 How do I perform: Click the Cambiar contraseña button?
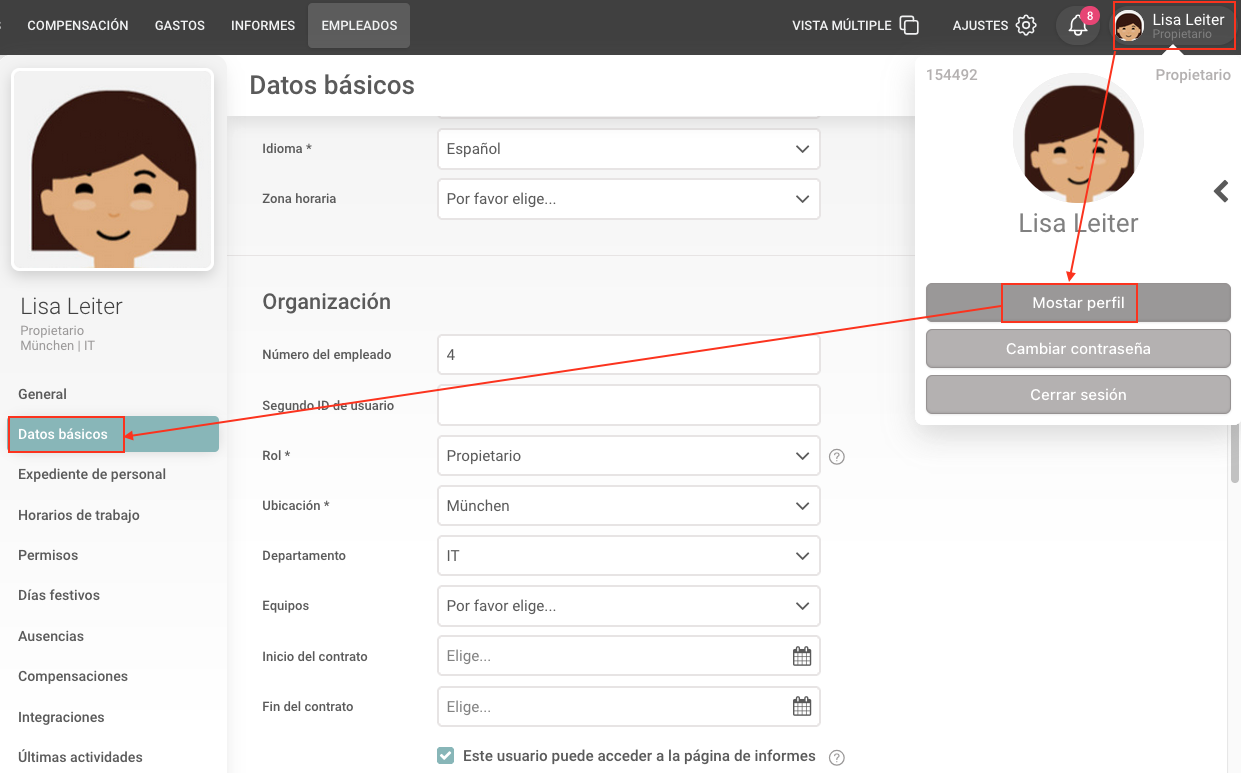(1078, 349)
